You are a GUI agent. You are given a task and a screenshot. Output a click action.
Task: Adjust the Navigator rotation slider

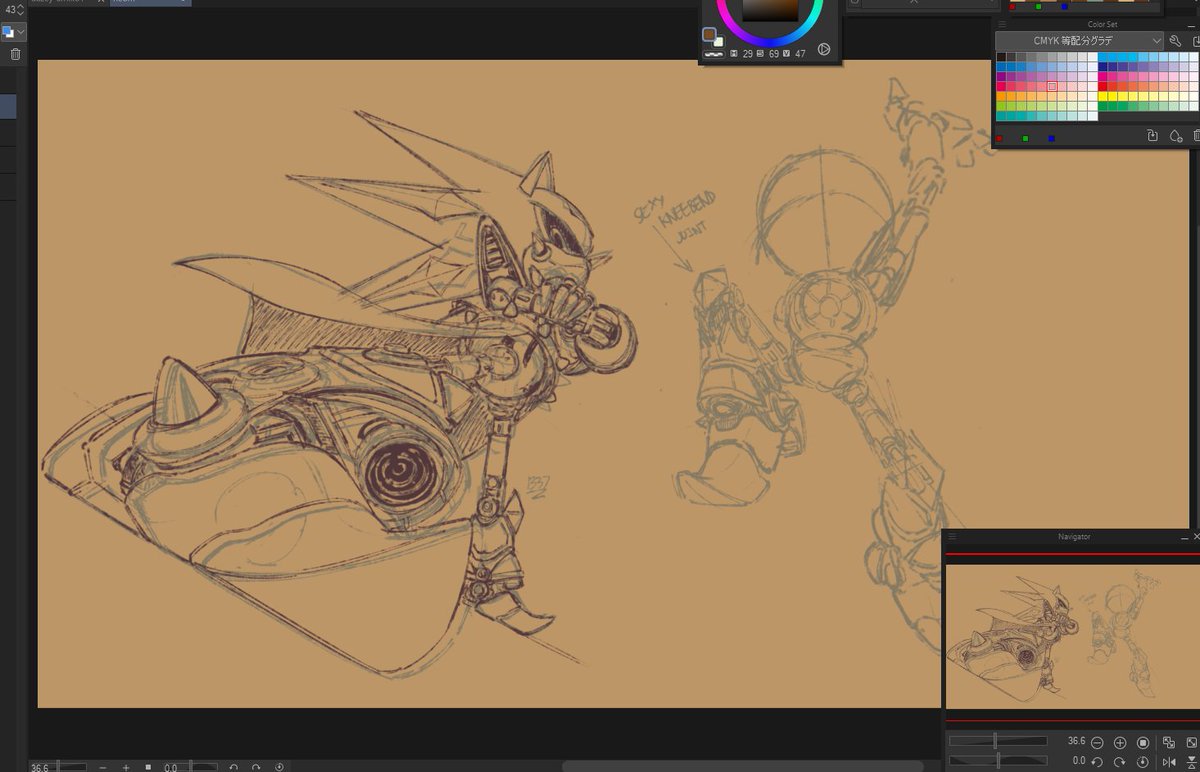click(x=998, y=761)
